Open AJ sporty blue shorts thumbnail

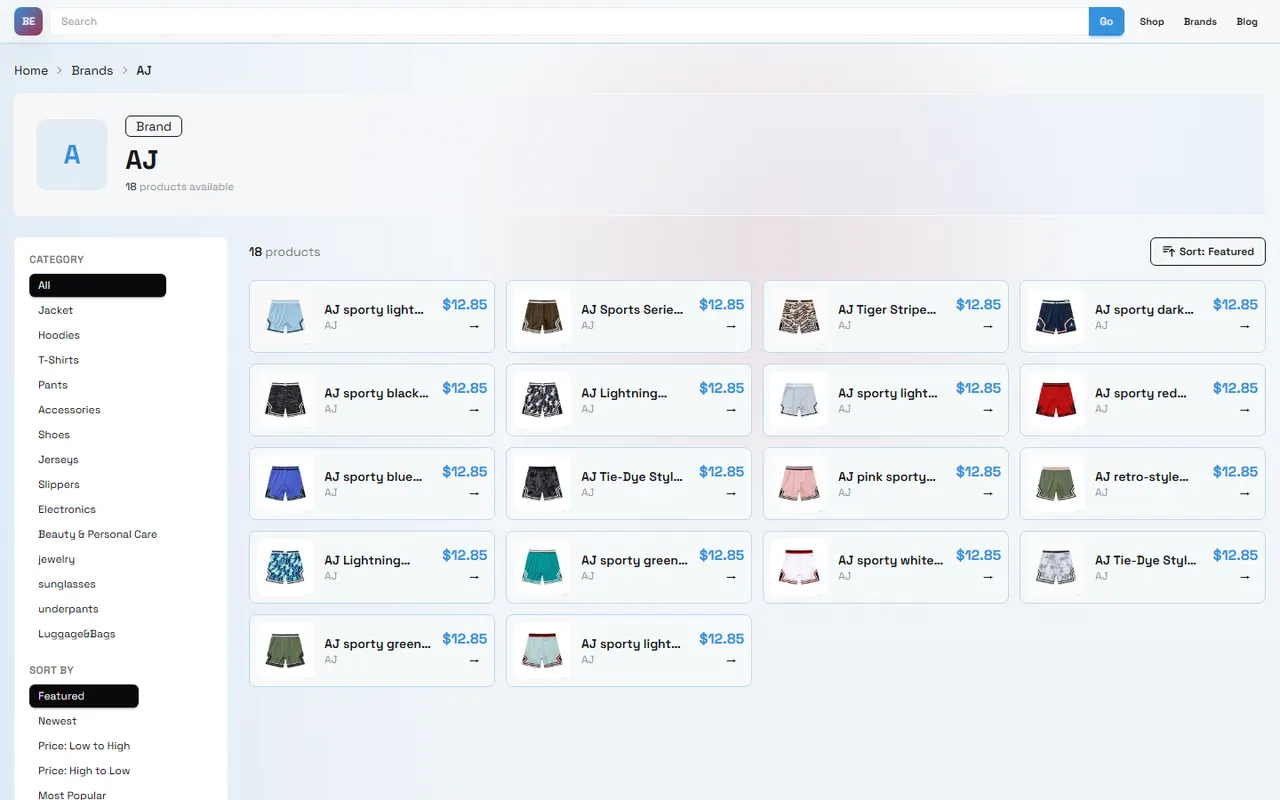pyautogui.click(x=285, y=484)
